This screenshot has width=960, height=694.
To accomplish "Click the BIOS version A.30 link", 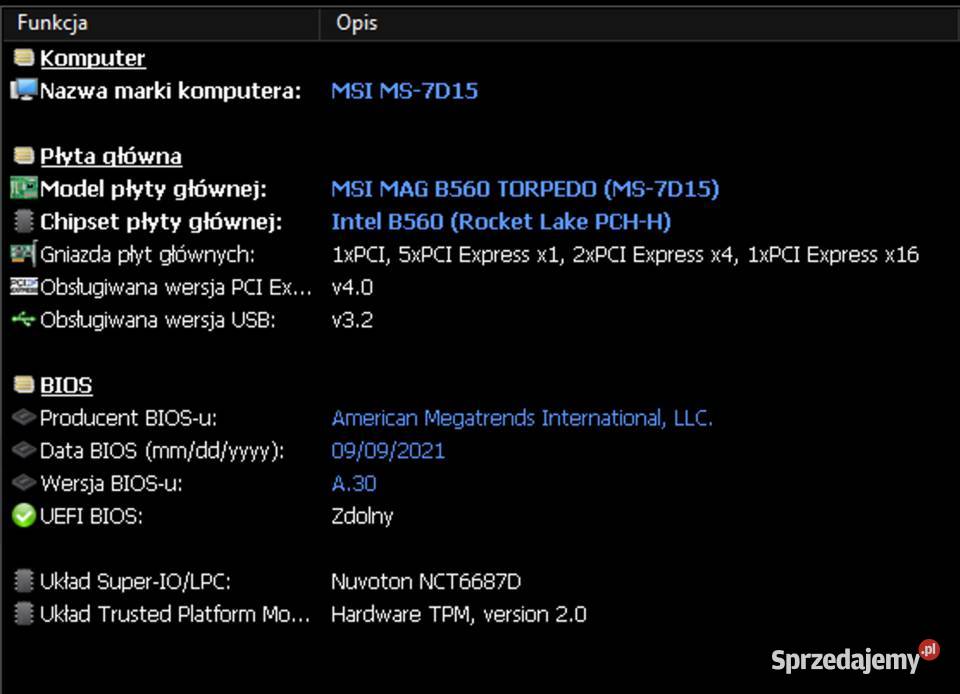I will (353, 483).
